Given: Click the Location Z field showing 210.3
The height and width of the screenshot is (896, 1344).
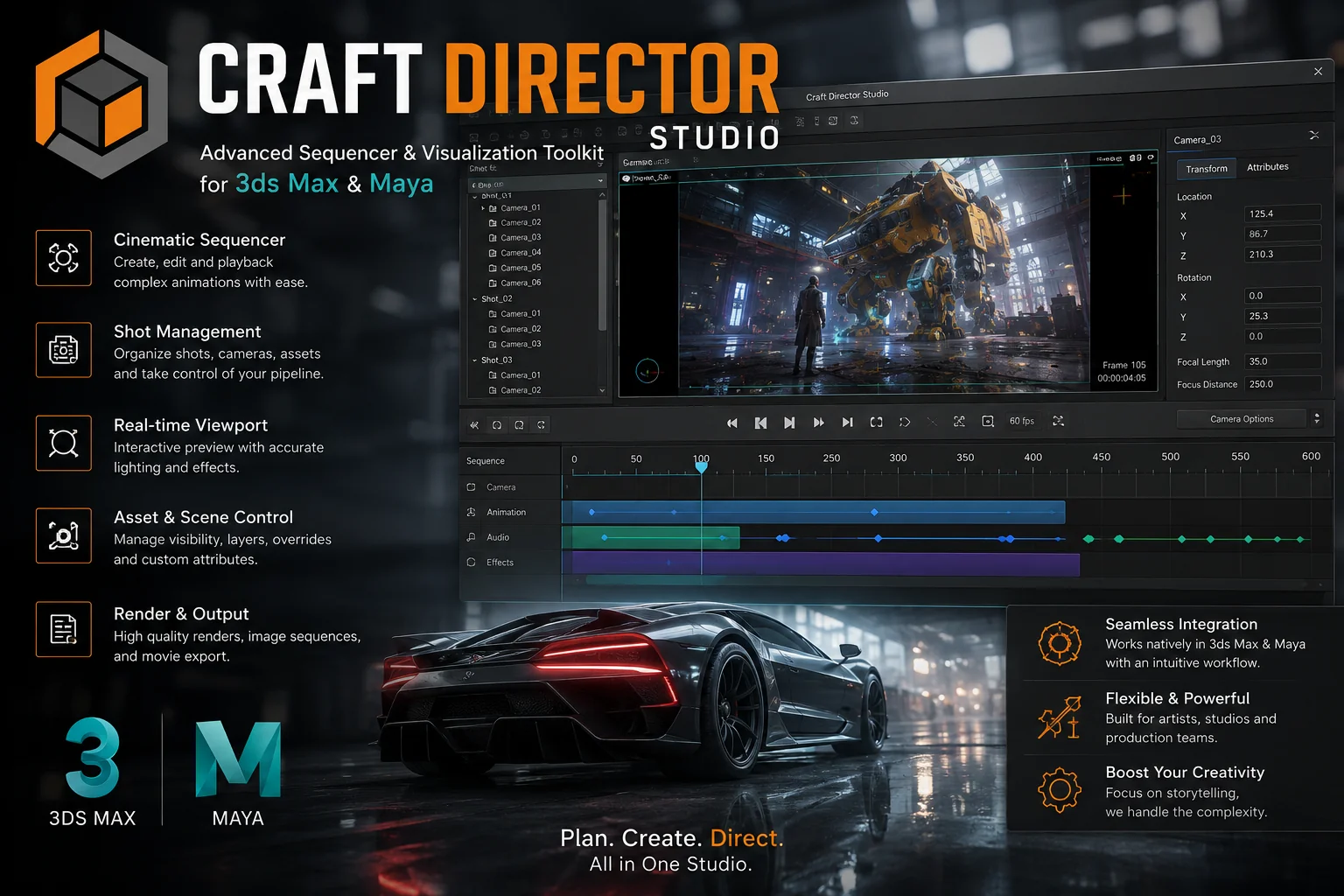Looking at the screenshot, I should click(1282, 254).
